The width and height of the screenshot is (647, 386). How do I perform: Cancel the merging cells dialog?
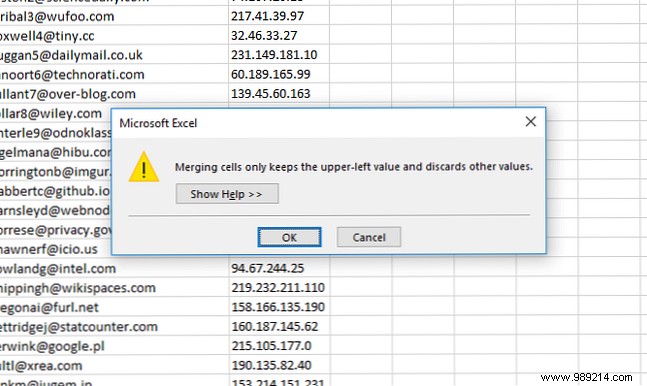(x=368, y=237)
